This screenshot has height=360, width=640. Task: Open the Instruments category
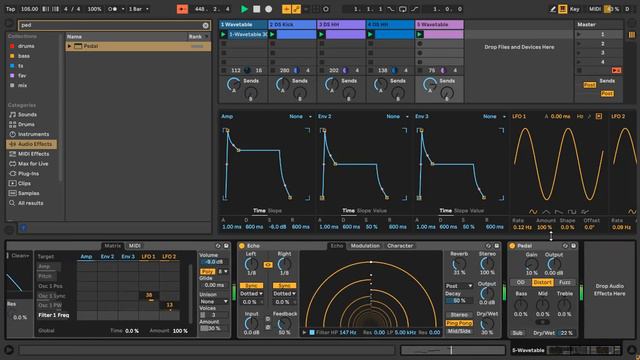[33, 134]
